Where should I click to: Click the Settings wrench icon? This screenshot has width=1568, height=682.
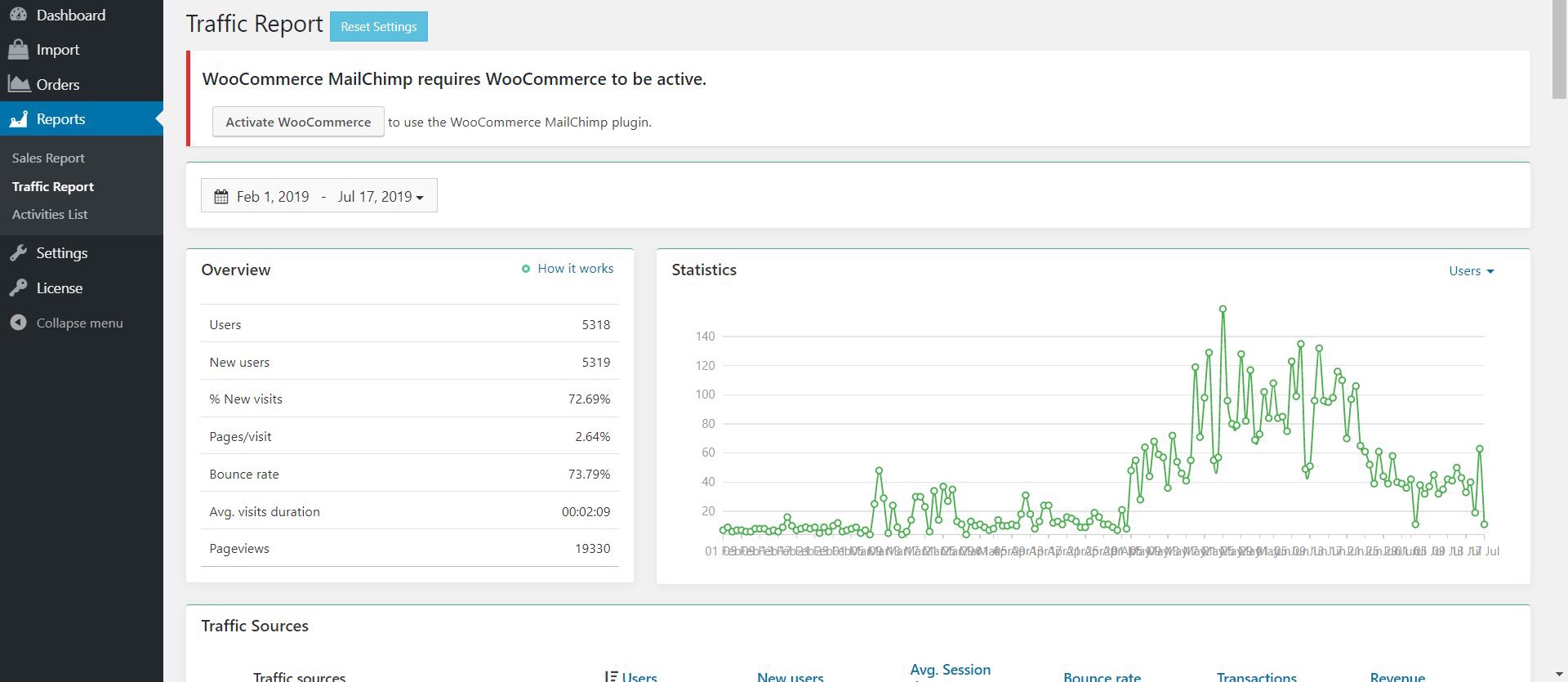click(x=18, y=253)
